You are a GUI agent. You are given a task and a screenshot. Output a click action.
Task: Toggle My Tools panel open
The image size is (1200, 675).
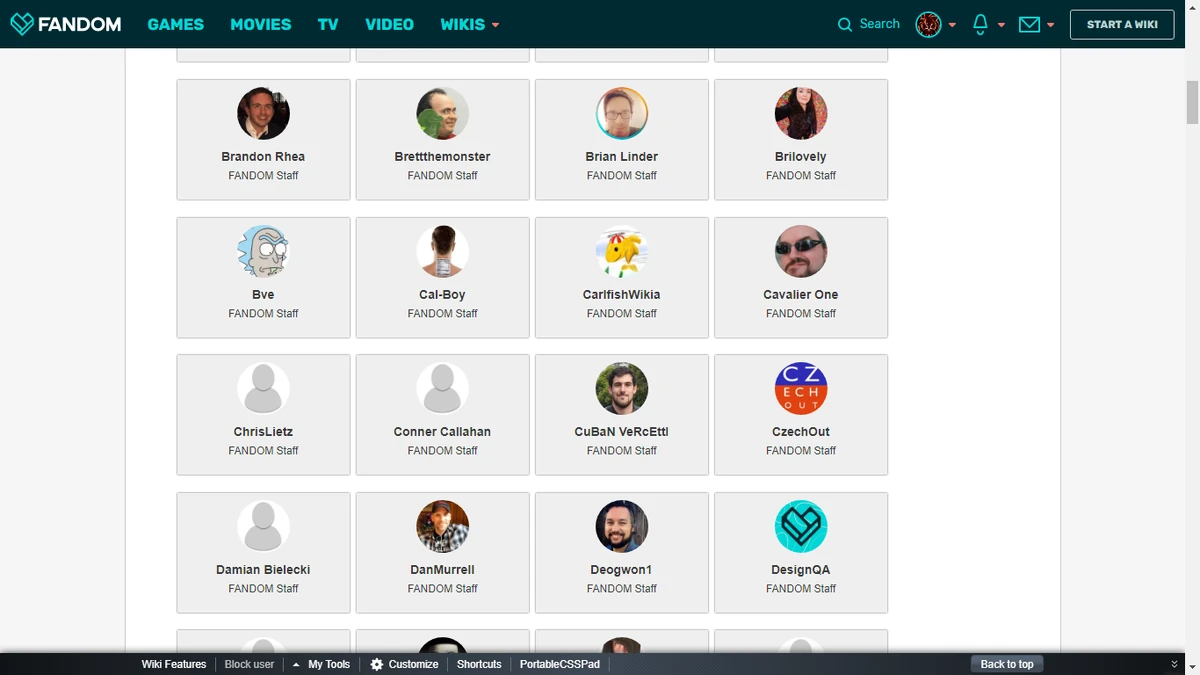pyautogui.click(x=295, y=664)
